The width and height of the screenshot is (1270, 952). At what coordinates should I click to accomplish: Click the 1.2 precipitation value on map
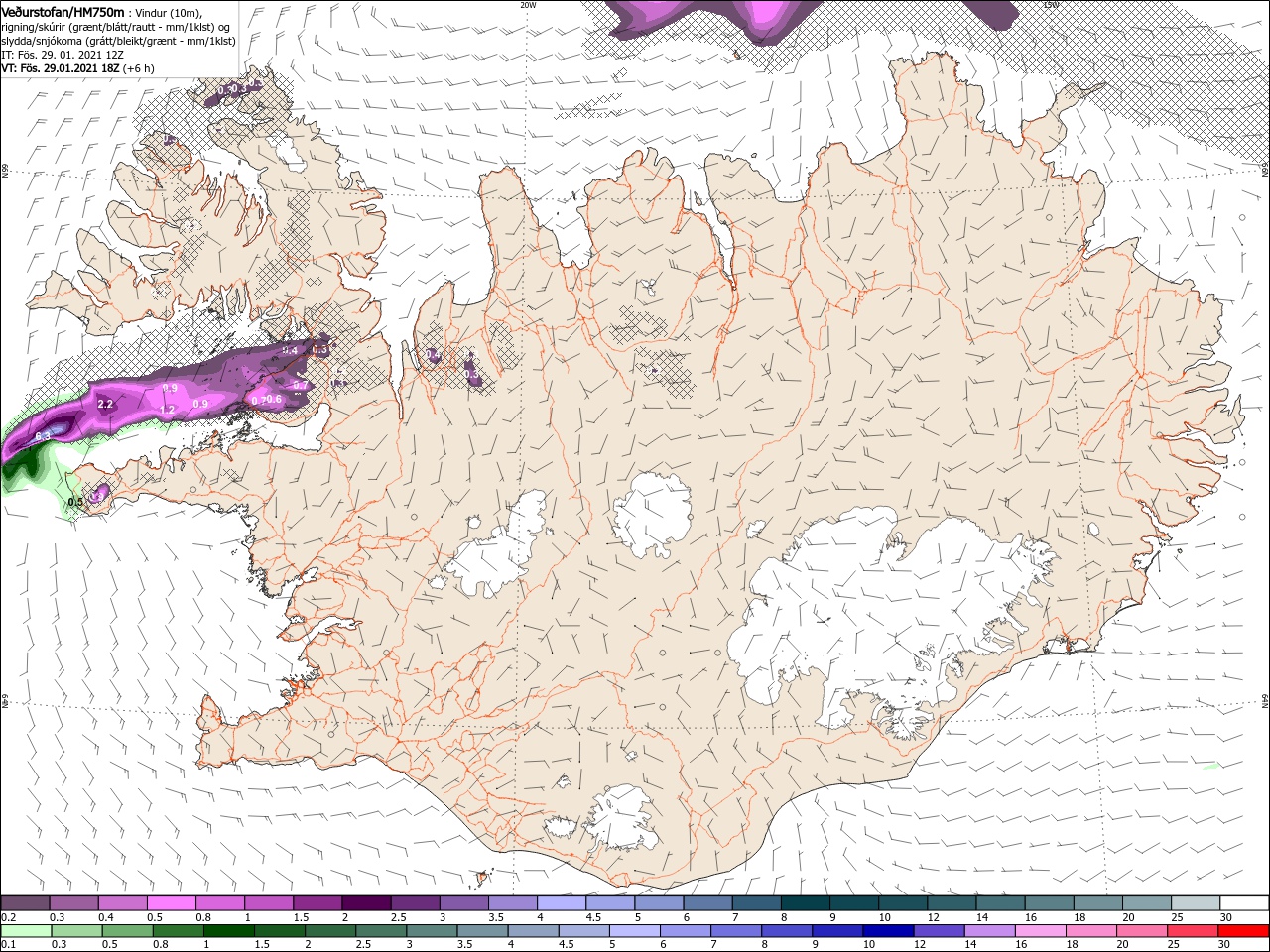[x=167, y=410]
